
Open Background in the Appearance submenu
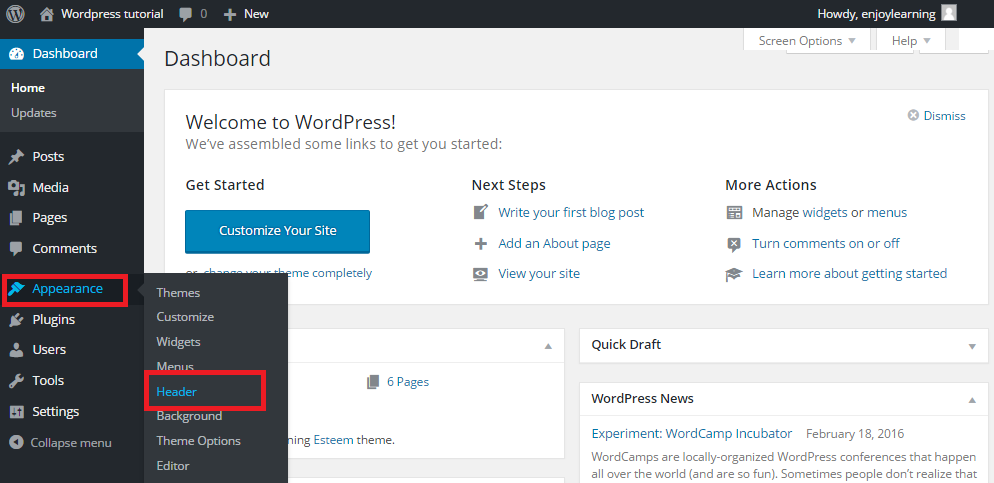click(x=189, y=416)
